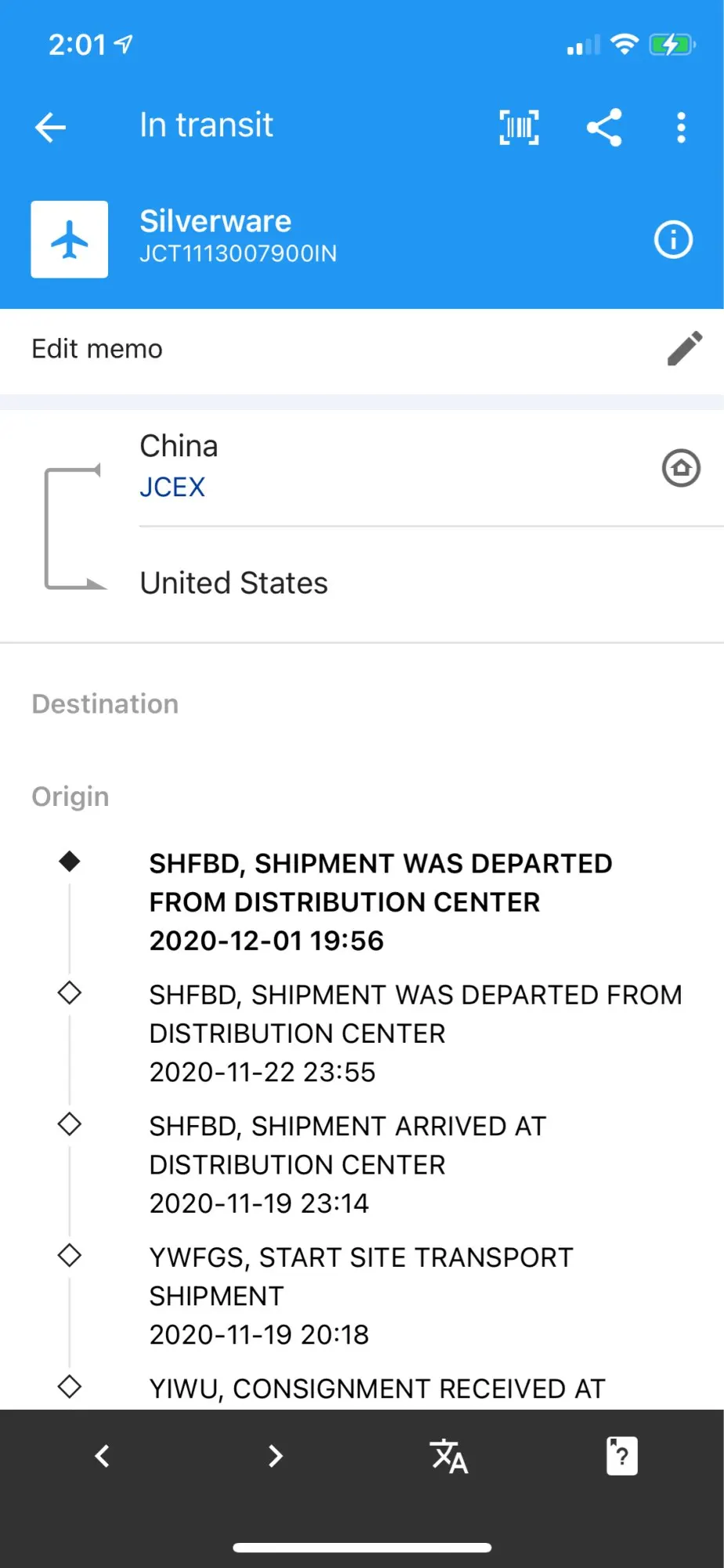
Task: Go to previous package with left chevron
Action: pos(102,1456)
